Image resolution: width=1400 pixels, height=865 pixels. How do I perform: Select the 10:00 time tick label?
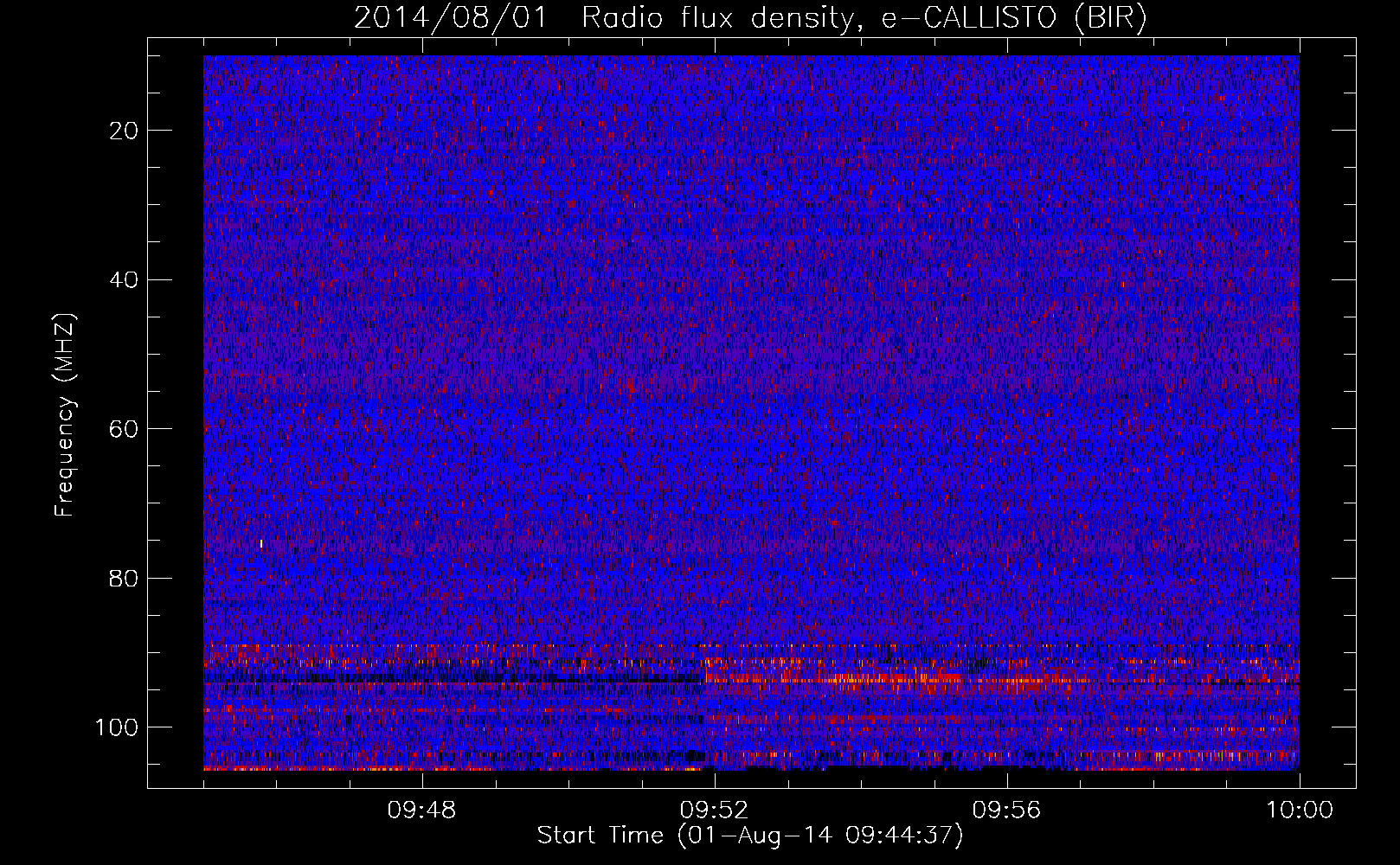(1299, 811)
